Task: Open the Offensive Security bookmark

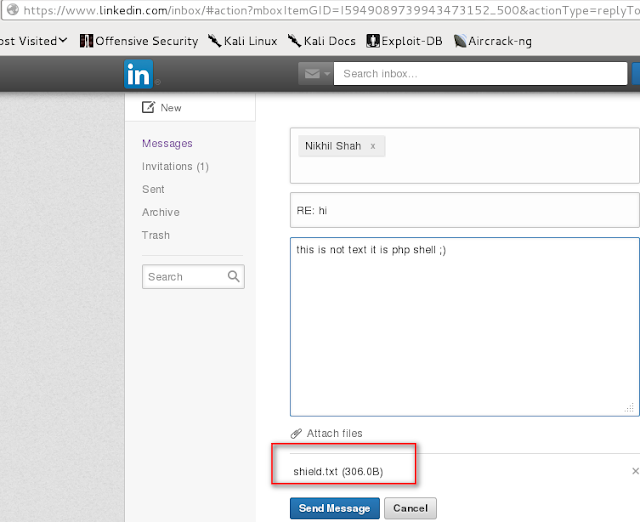Action: pyautogui.click(x=139, y=41)
